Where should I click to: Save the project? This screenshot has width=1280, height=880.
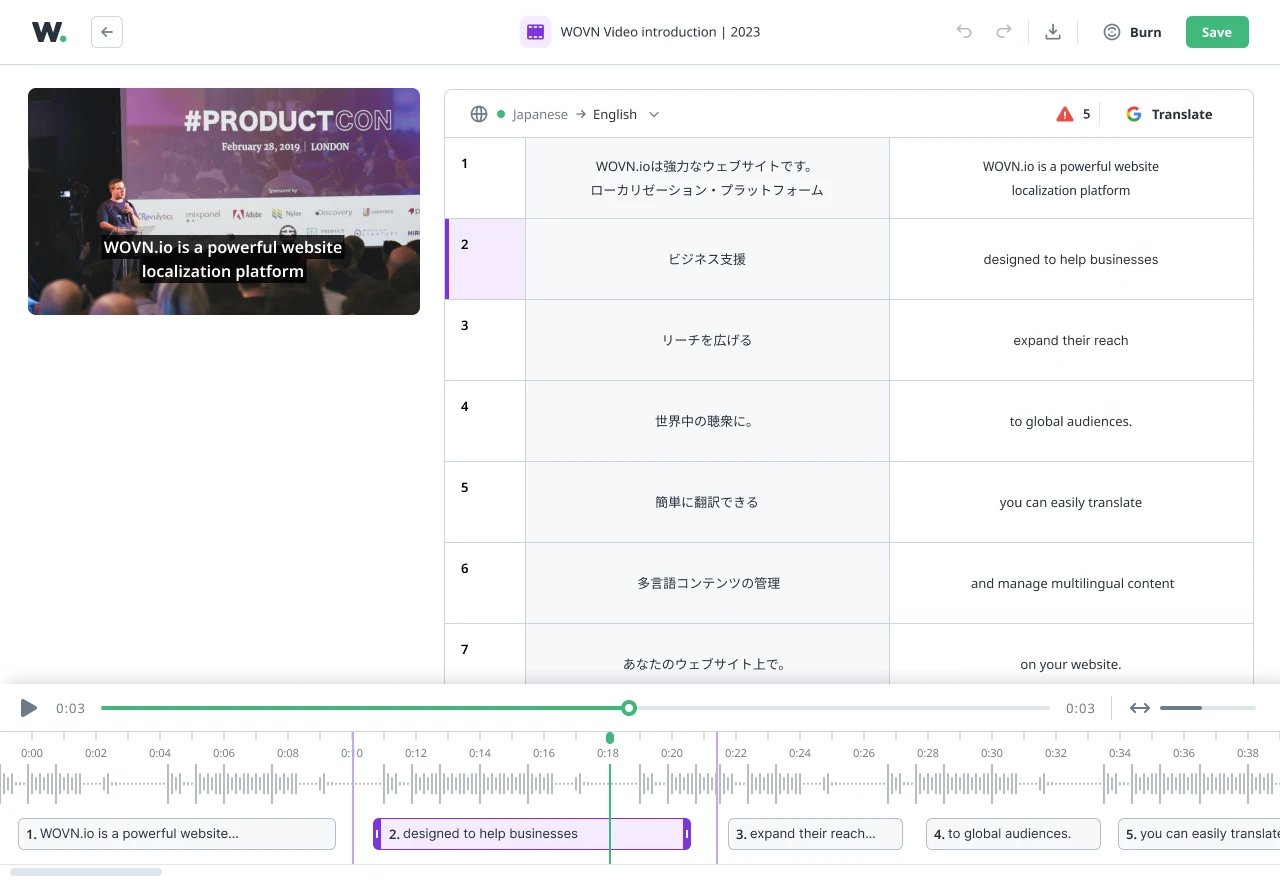(x=1217, y=32)
